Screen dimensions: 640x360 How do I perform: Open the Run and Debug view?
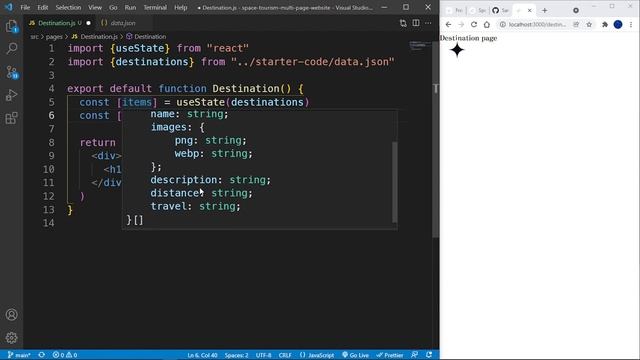pyautogui.click(x=11, y=95)
